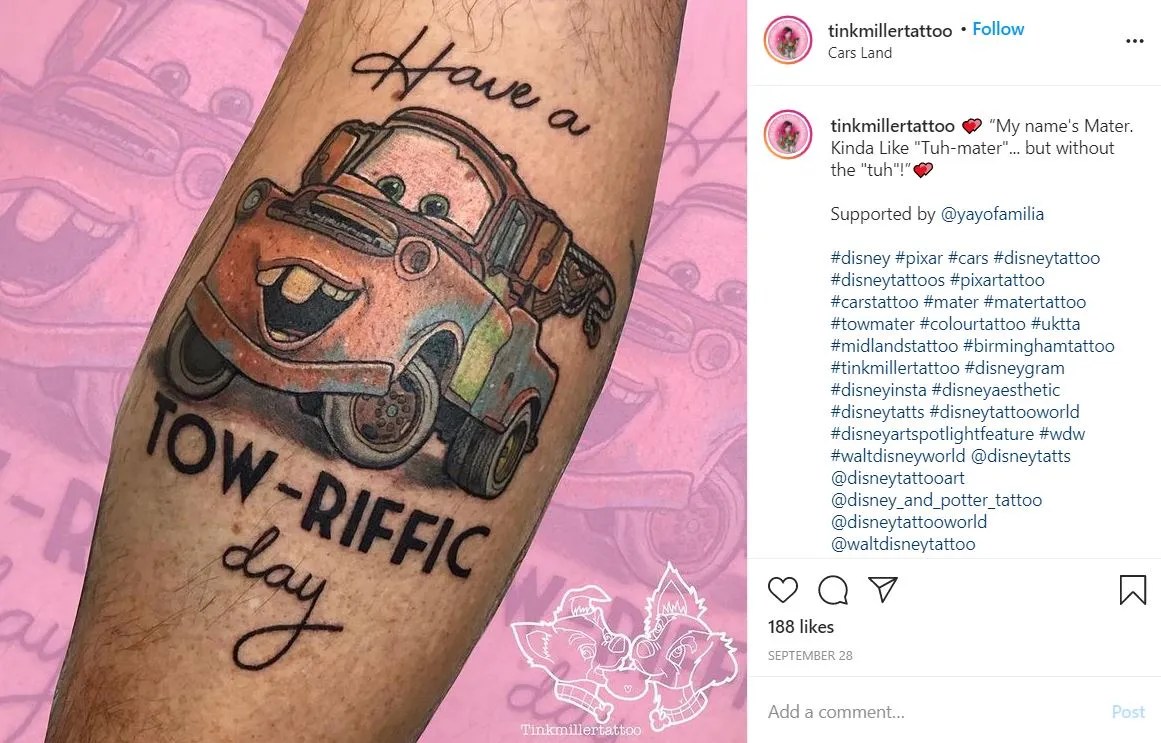Click the avatar beside the caption

pos(788,134)
